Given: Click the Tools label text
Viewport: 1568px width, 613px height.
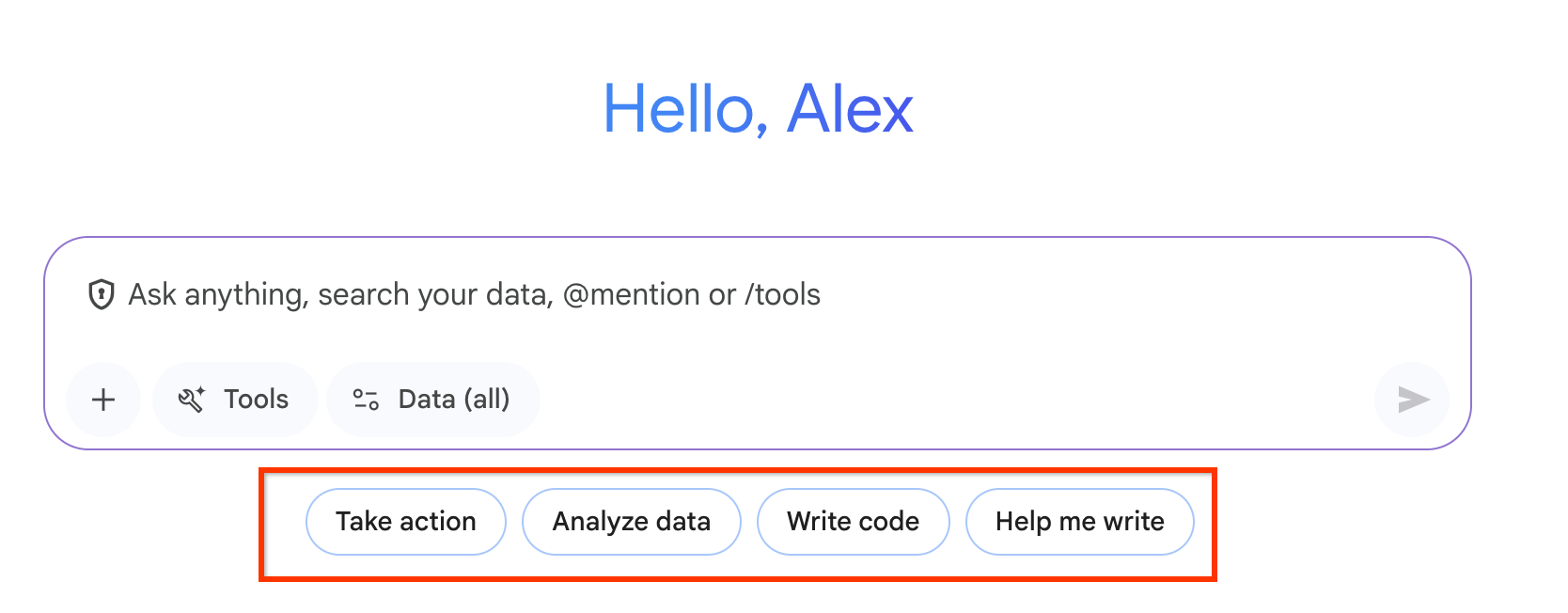Looking at the screenshot, I should tap(256, 400).
